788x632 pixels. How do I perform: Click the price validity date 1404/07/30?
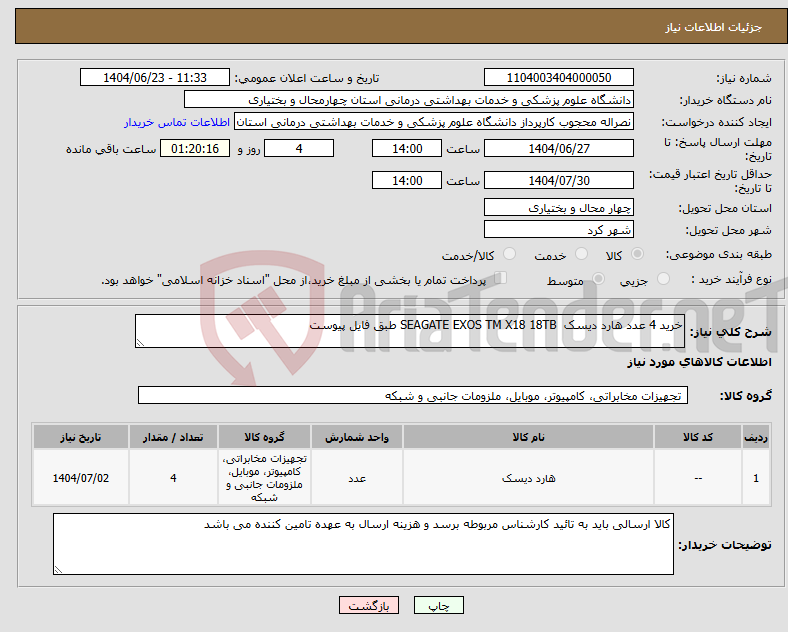click(559, 180)
